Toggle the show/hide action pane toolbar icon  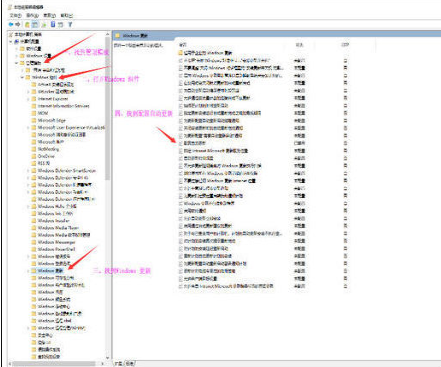click(x=60, y=24)
